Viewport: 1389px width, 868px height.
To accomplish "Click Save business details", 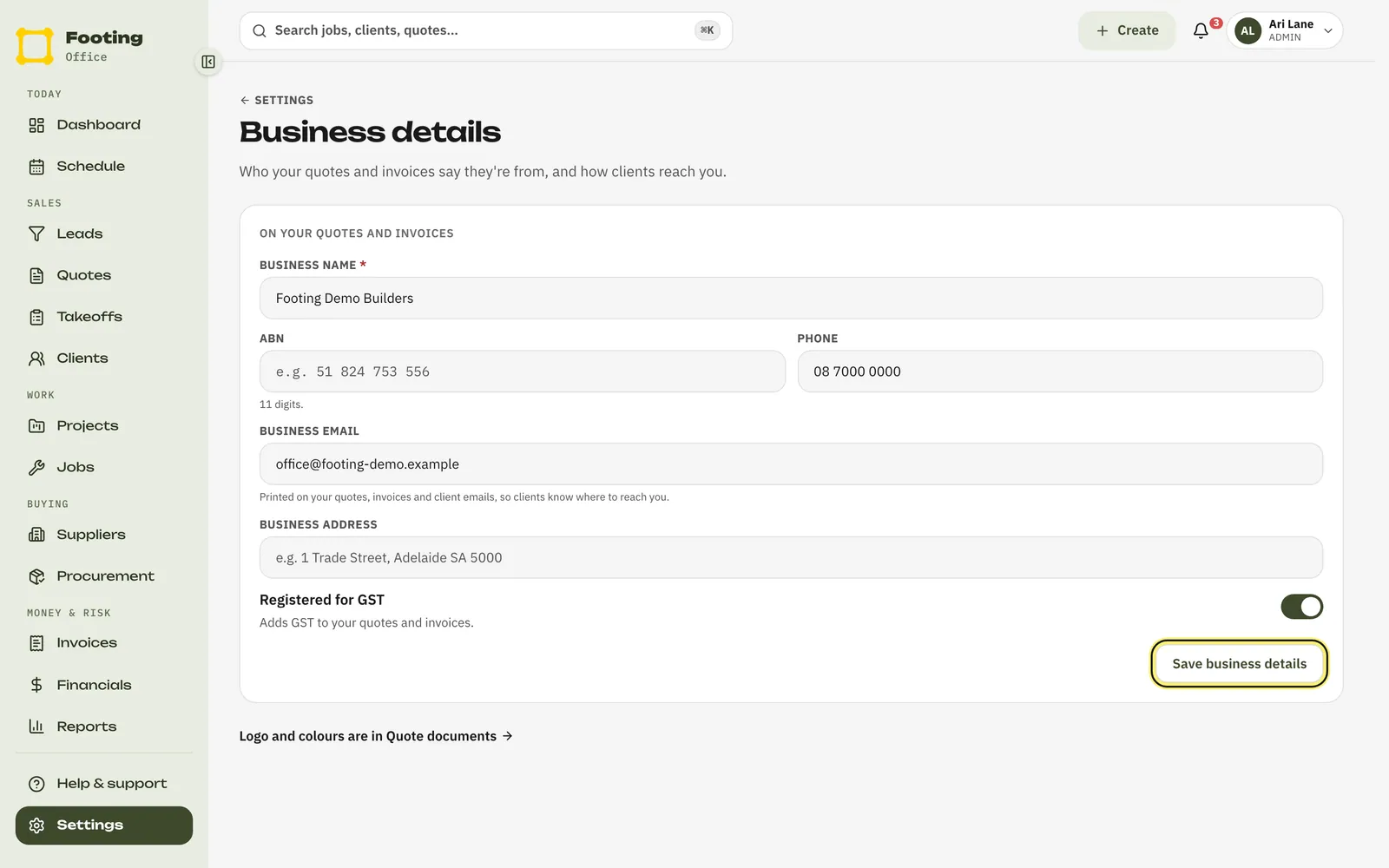I will [1239, 664].
